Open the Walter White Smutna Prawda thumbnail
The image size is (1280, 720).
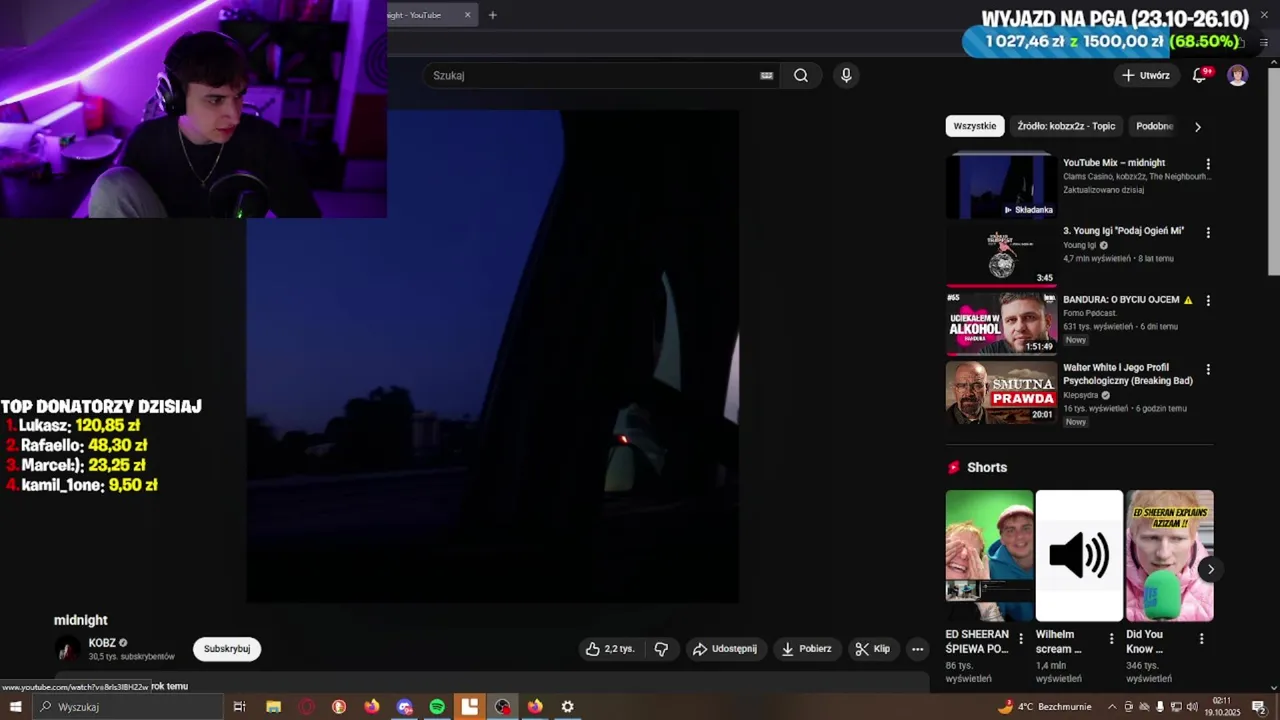pyautogui.click(x=1001, y=392)
